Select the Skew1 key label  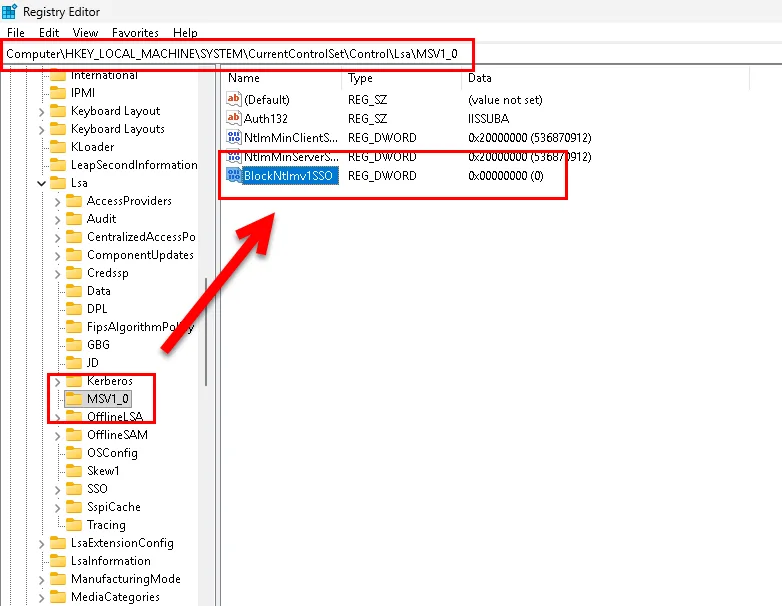point(103,471)
